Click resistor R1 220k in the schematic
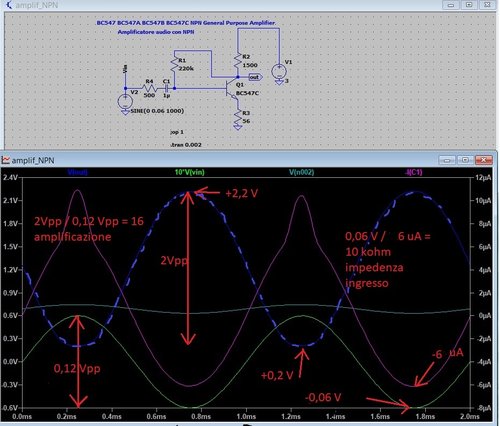Image resolution: width=500 pixels, height=426 pixels. click(x=174, y=65)
